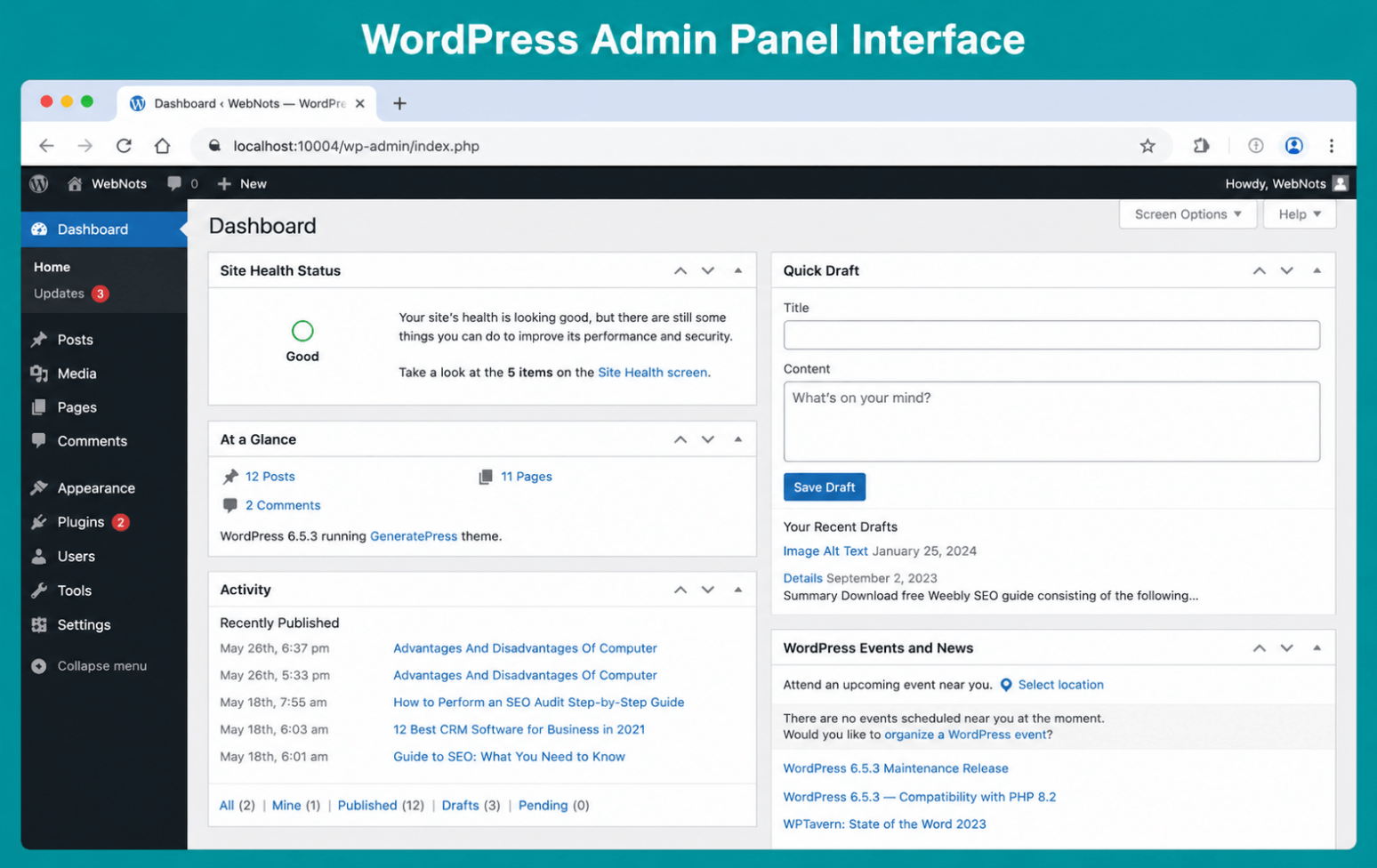Image resolution: width=1377 pixels, height=868 pixels.
Task: Move Site Health Status panel down
Action: coord(708,270)
